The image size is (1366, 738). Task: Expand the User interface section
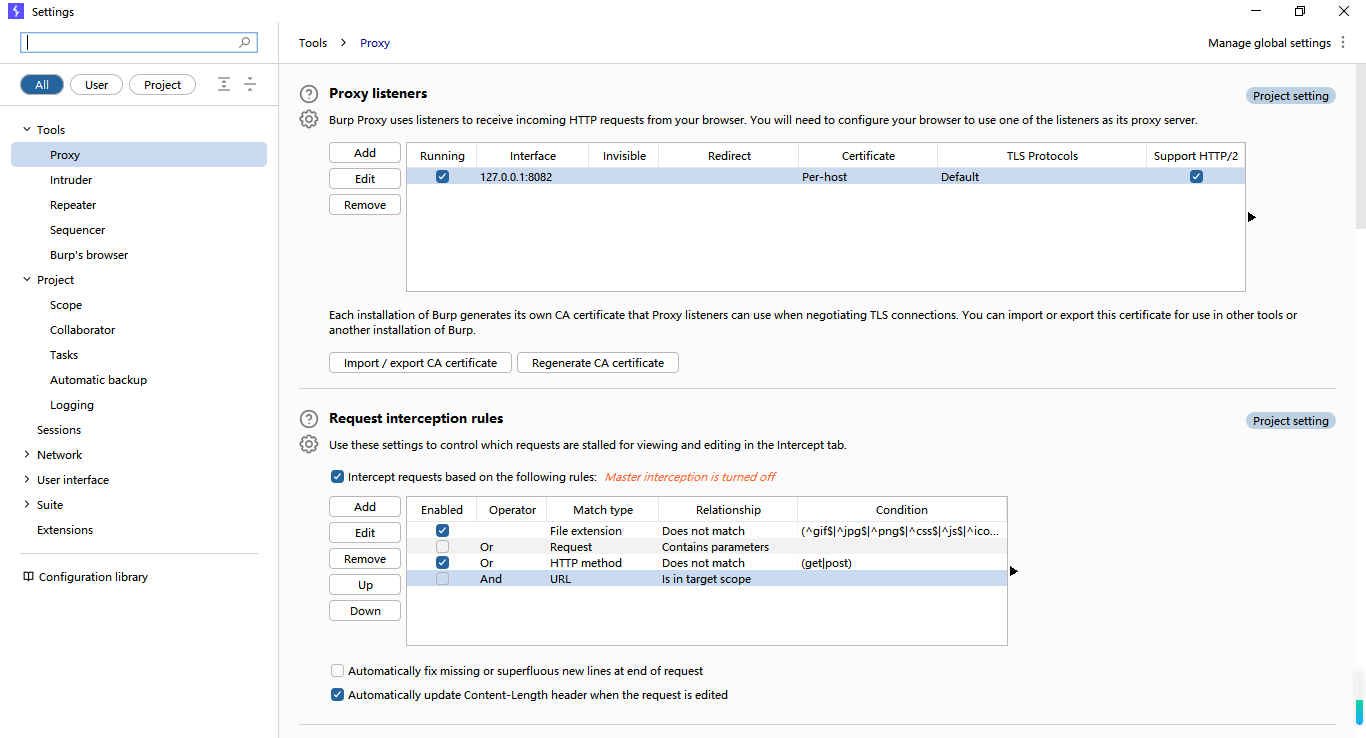27,480
